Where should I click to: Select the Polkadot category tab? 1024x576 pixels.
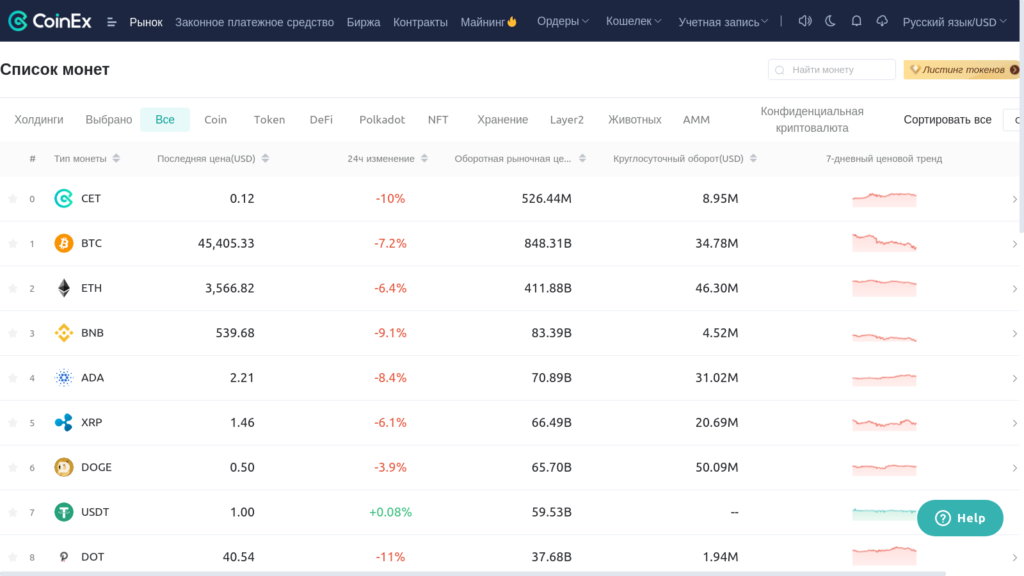coord(382,119)
